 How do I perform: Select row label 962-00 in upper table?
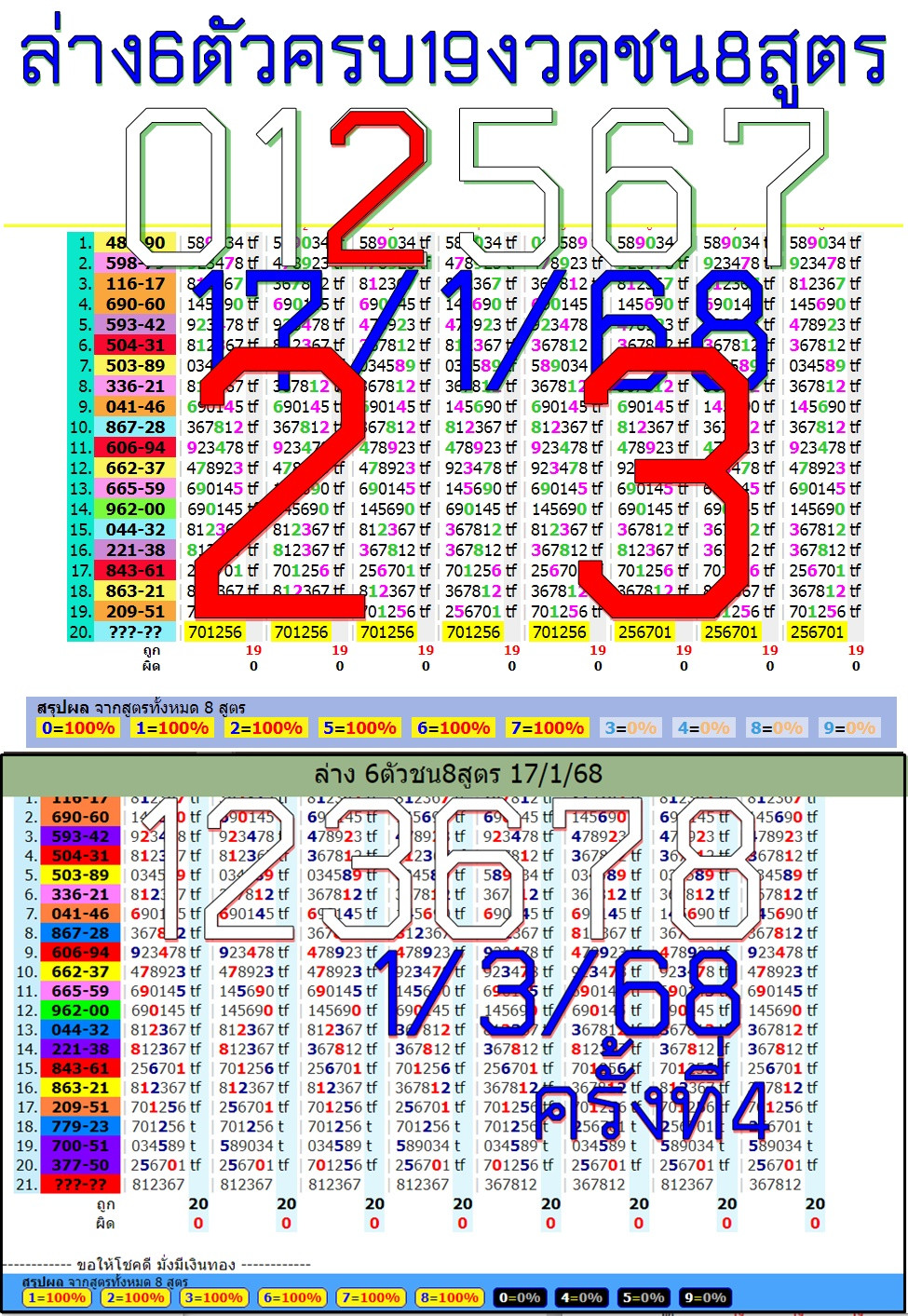(135, 509)
